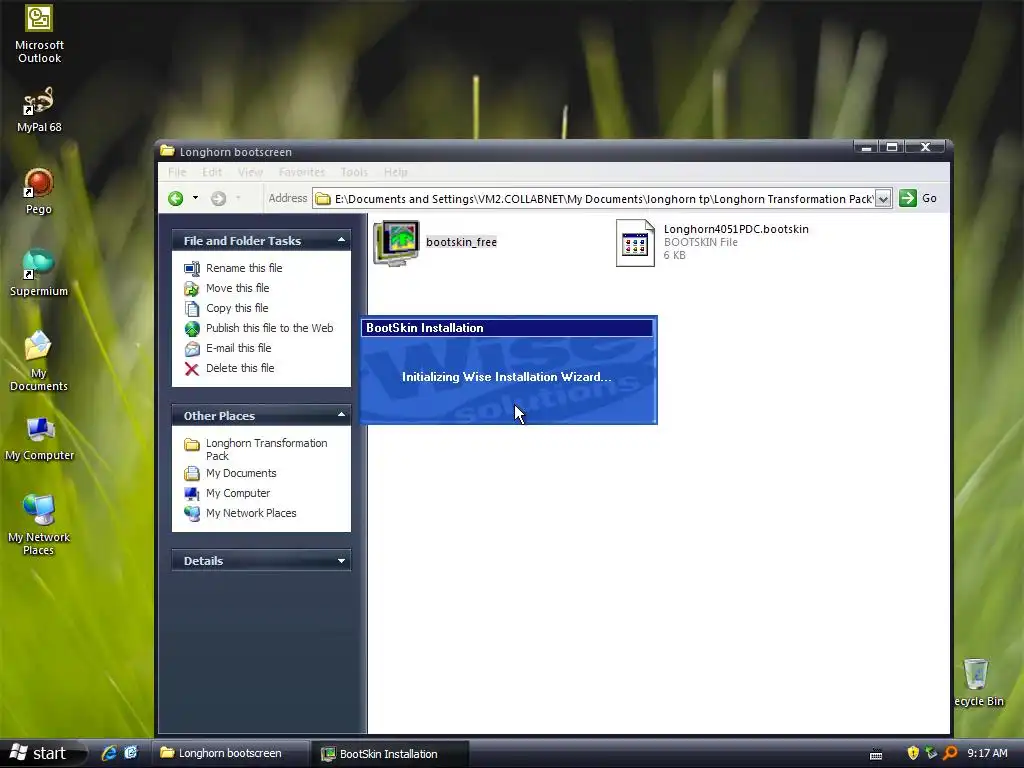
Task: Click inside the Address path field
Action: point(603,199)
